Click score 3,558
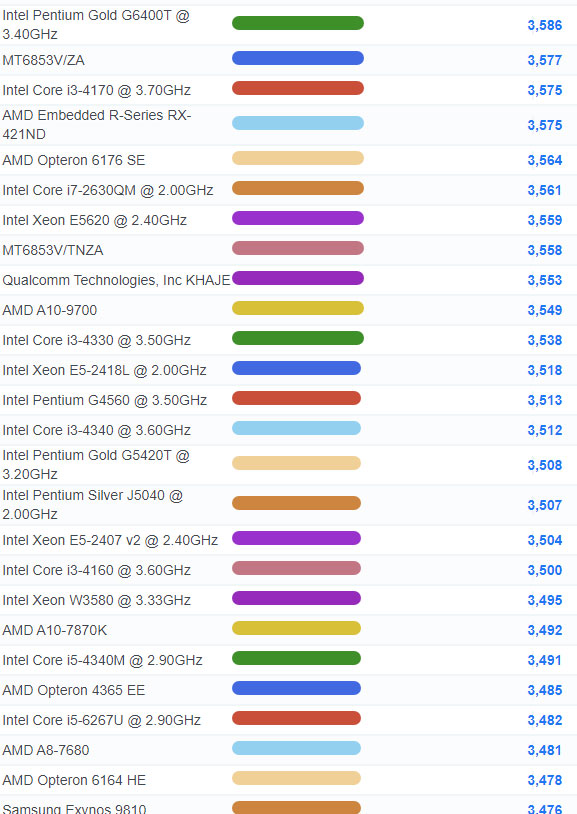 tap(545, 251)
